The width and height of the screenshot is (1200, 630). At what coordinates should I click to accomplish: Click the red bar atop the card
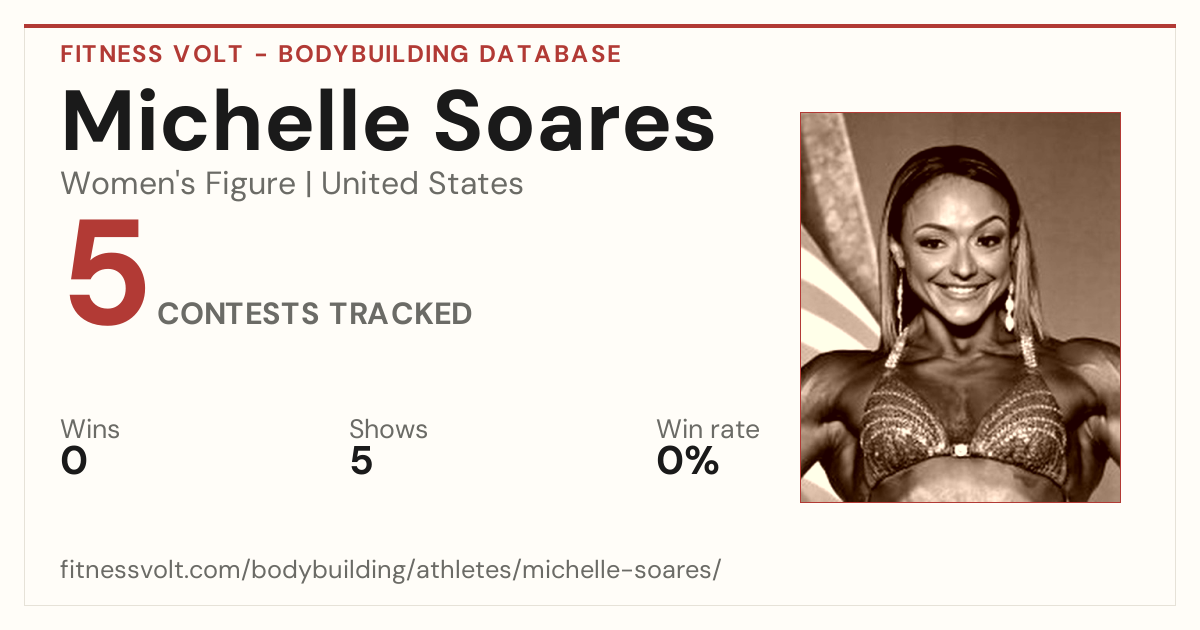600,26
